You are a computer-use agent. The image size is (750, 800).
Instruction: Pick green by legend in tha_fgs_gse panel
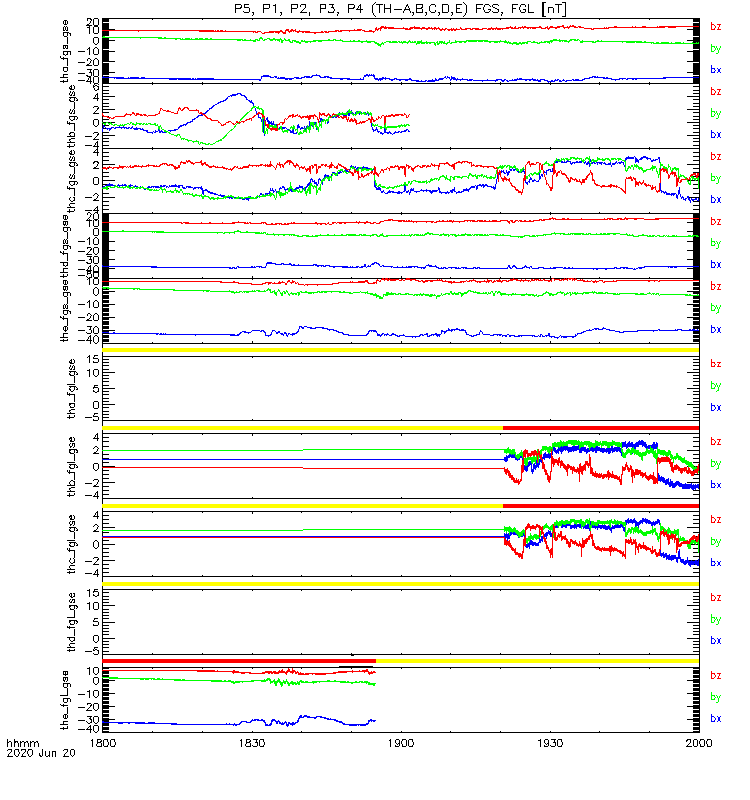pyautogui.click(x=716, y=48)
